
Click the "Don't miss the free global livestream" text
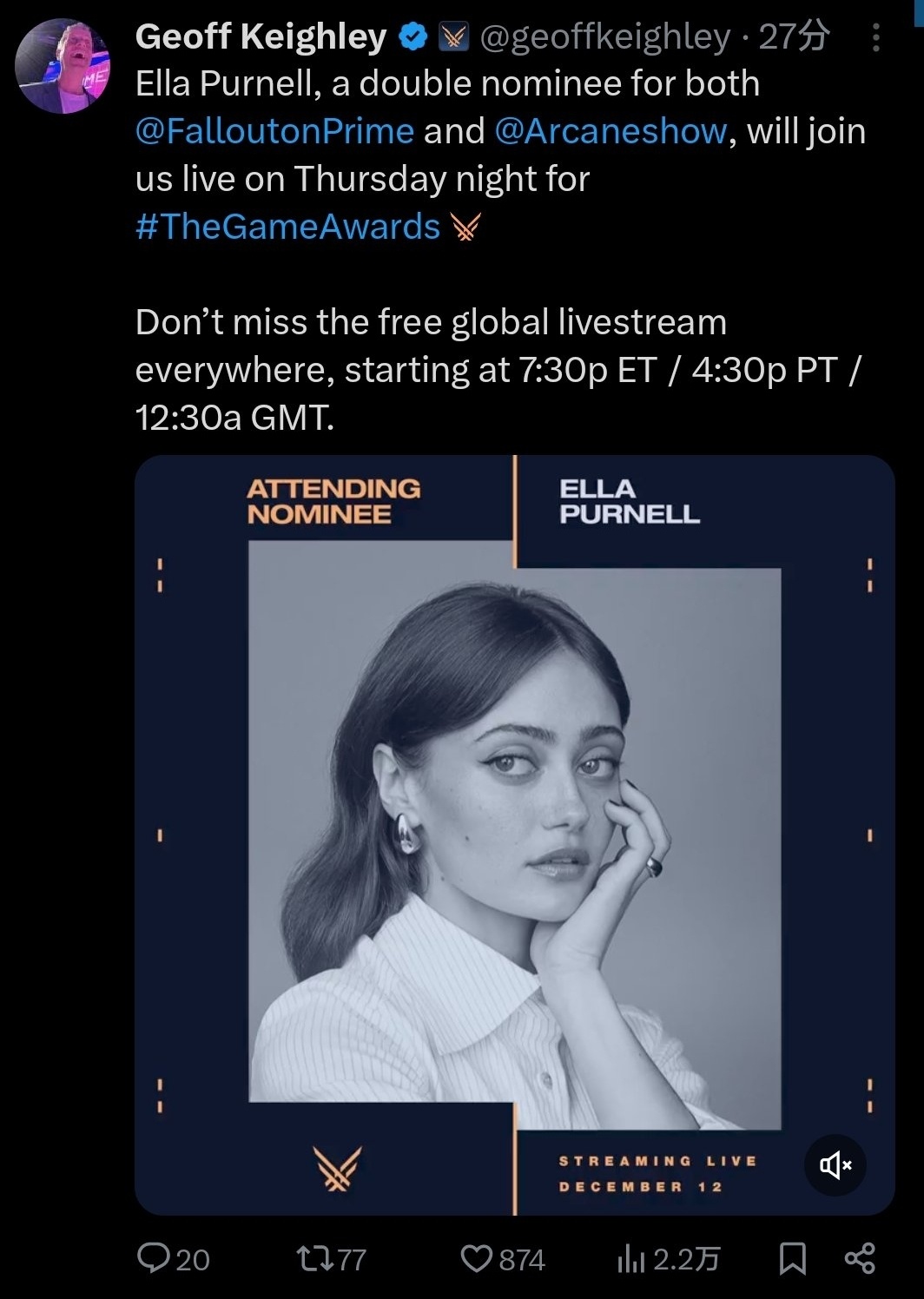coord(431,323)
